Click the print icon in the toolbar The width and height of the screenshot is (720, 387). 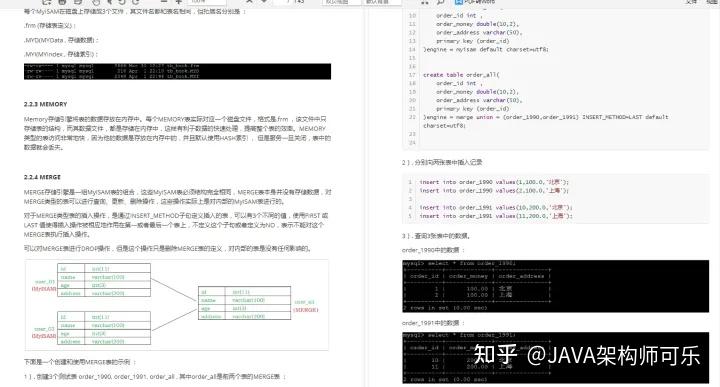[x=78, y=2]
